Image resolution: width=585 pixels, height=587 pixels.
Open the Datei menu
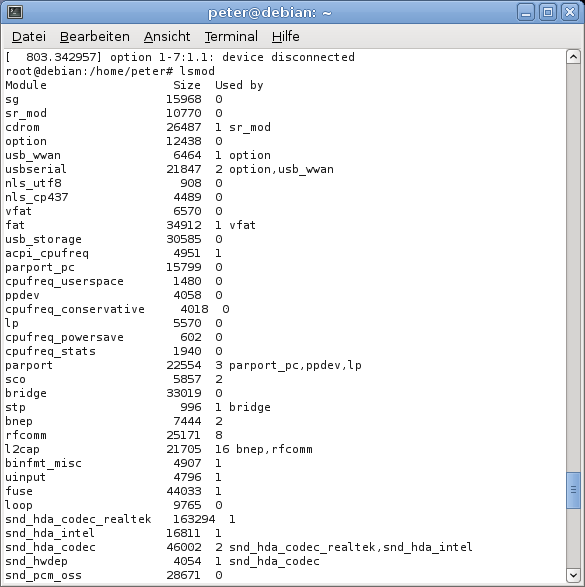tap(29, 37)
